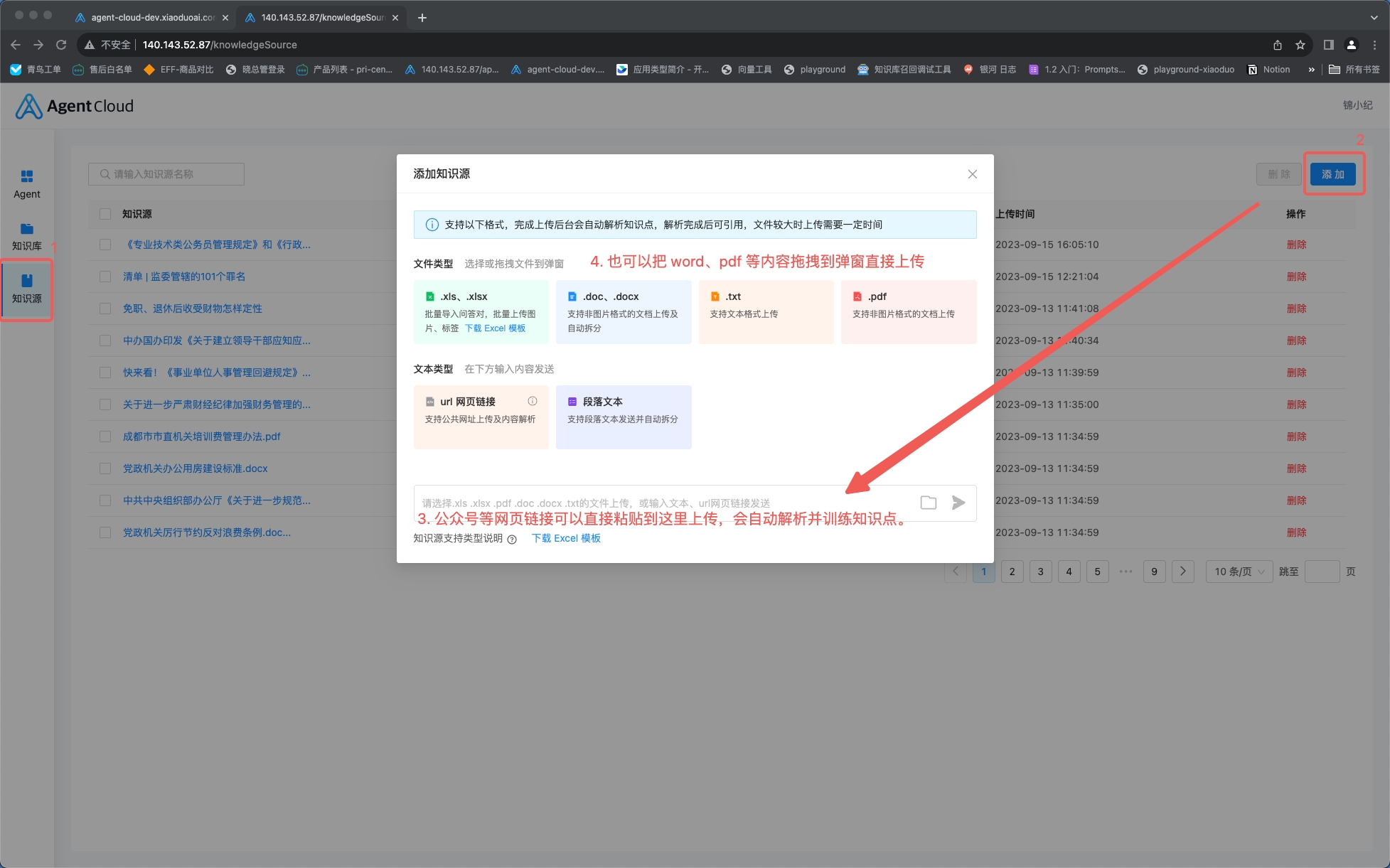Open the Agent sidebar section
Viewport: 1390px width, 868px height.
point(27,183)
